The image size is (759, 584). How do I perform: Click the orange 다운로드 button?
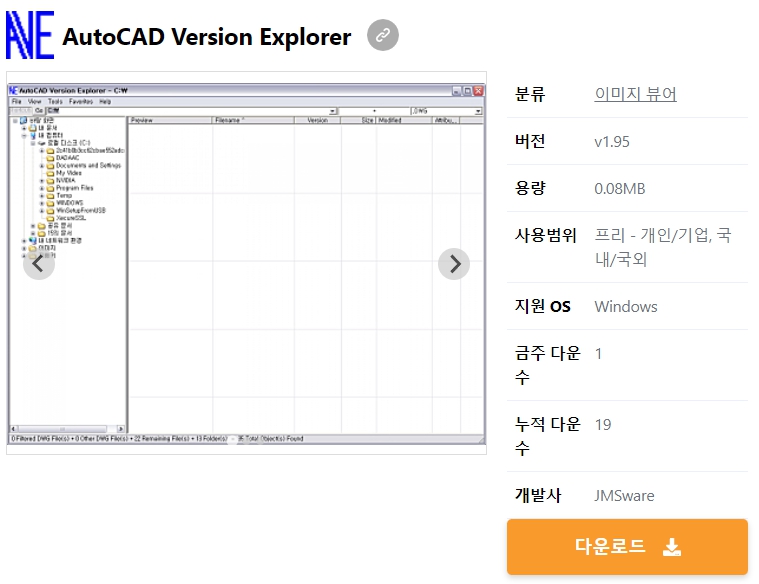627,547
